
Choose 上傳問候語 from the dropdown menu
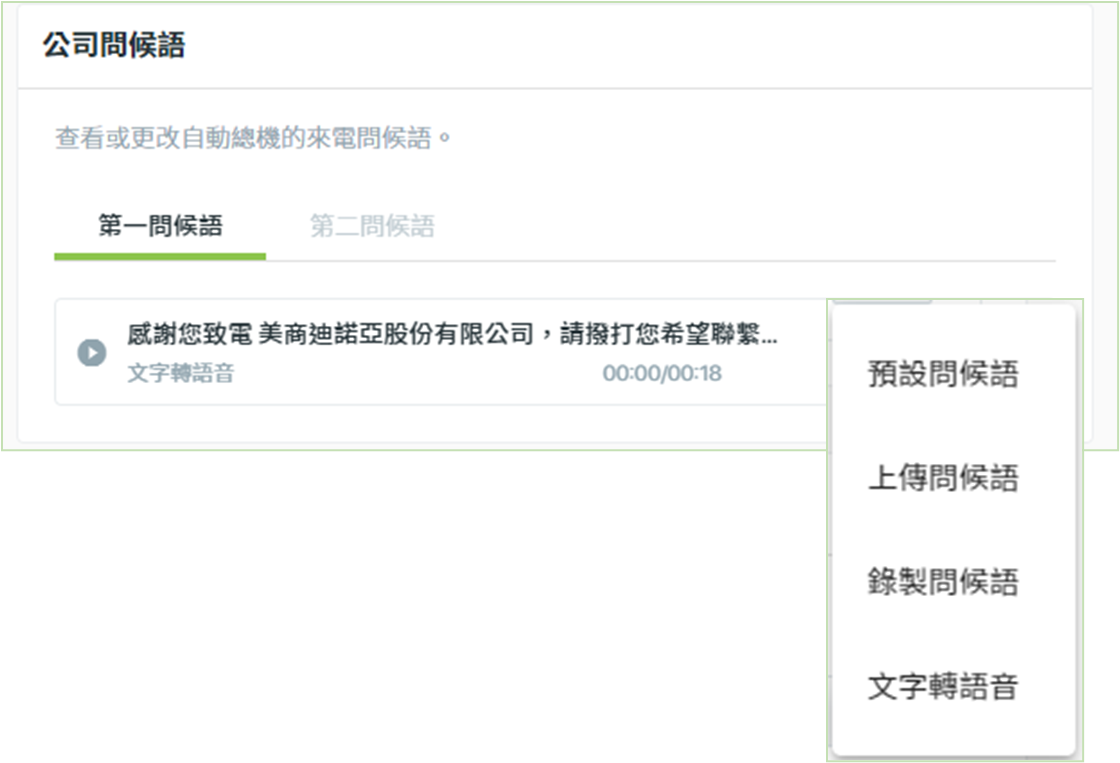coord(943,478)
